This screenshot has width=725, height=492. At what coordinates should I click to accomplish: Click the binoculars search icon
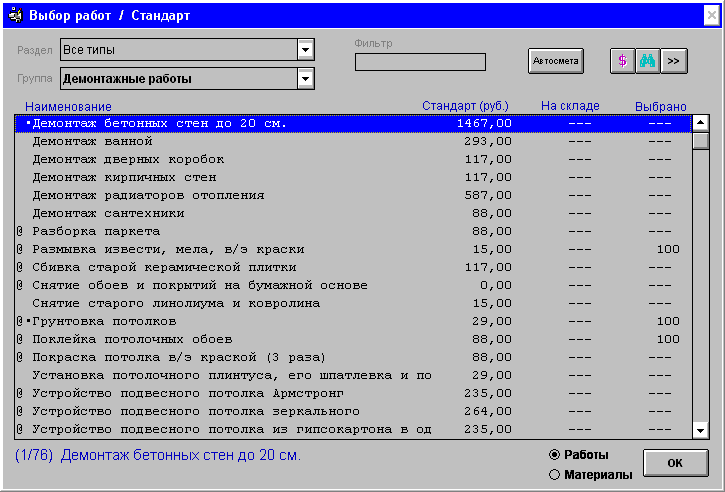pos(647,61)
